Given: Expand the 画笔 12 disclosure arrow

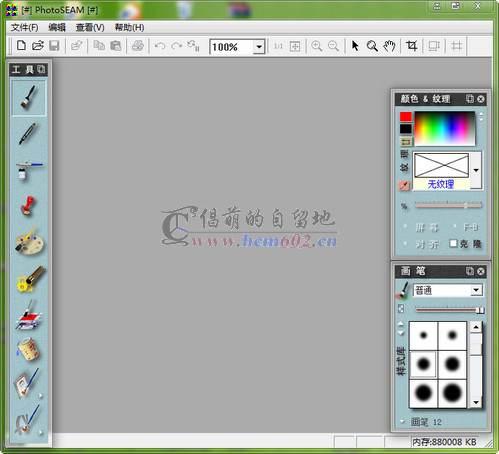Looking at the screenshot, I should pos(402,422).
